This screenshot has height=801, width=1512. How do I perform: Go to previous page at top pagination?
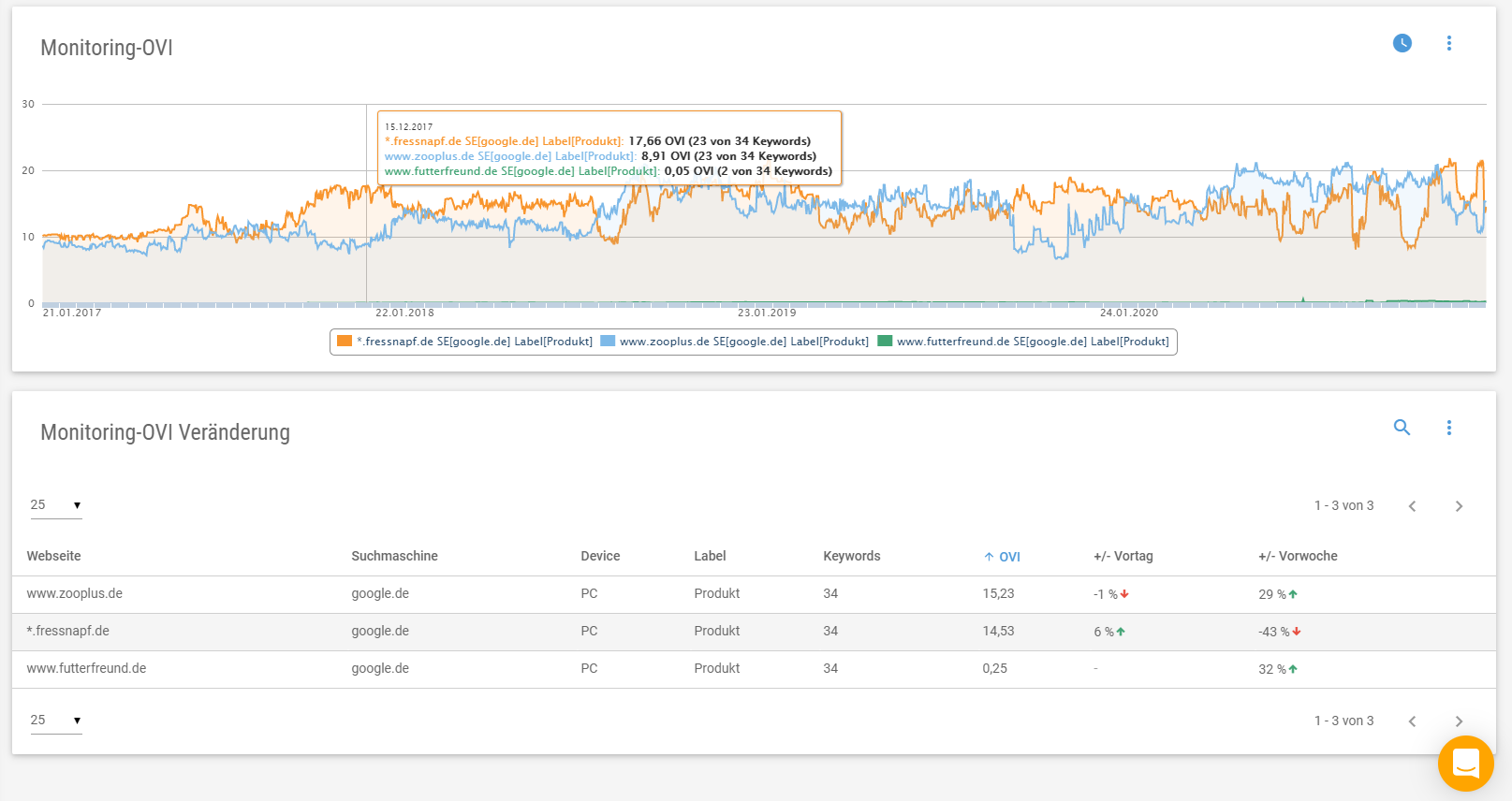[x=1412, y=506]
